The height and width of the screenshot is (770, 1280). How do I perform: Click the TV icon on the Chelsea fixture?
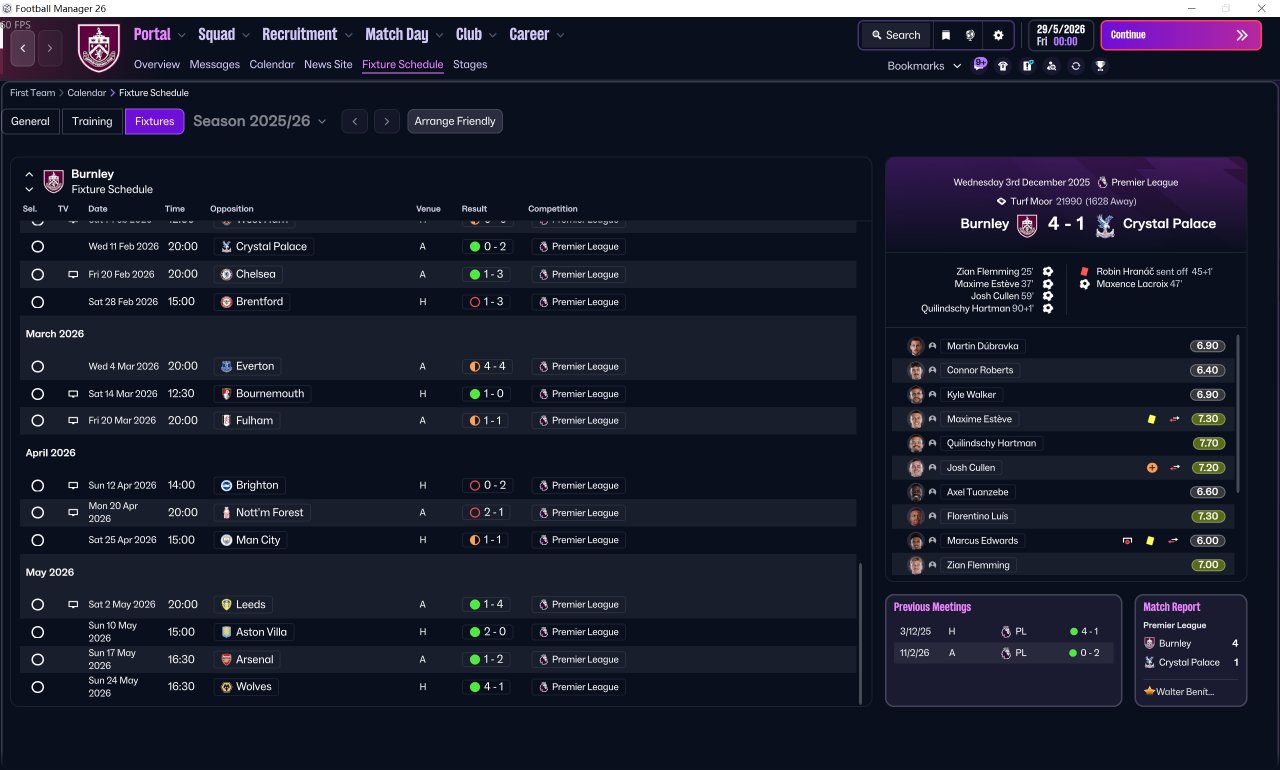point(73,274)
